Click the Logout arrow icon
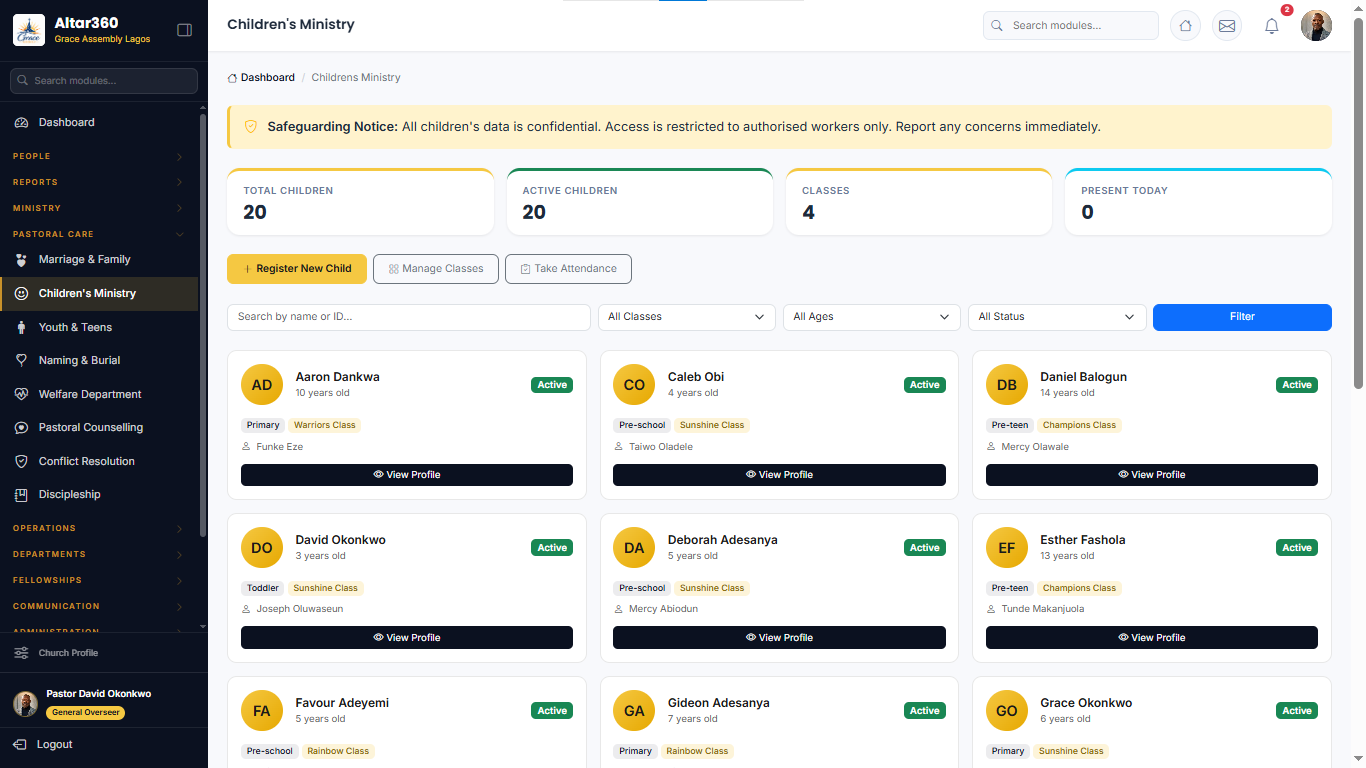This screenshot has height=768, width=1366. click(x=20, y=745)
